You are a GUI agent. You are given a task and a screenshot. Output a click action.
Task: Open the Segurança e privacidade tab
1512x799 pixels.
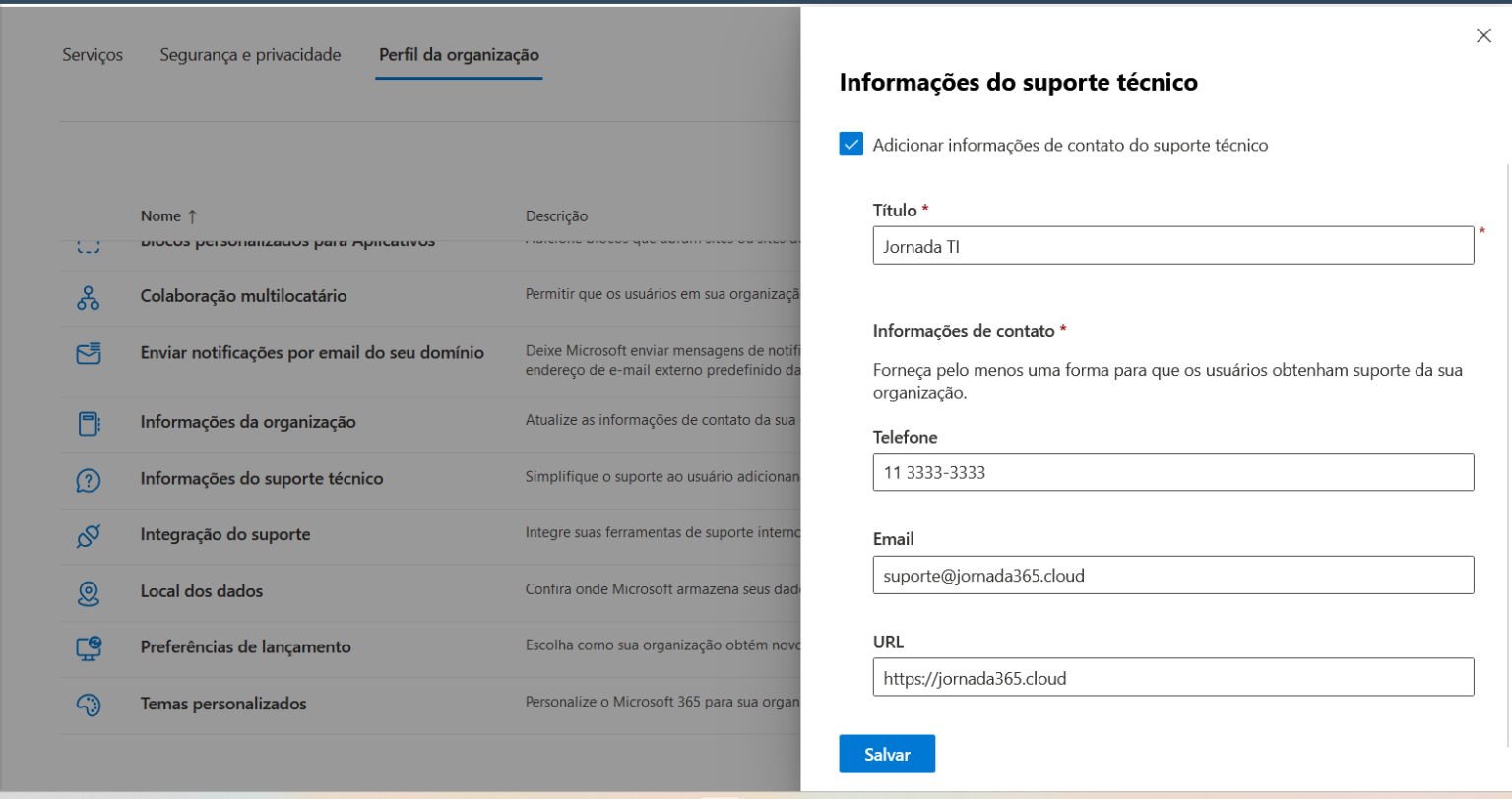(x=250, y=55)
